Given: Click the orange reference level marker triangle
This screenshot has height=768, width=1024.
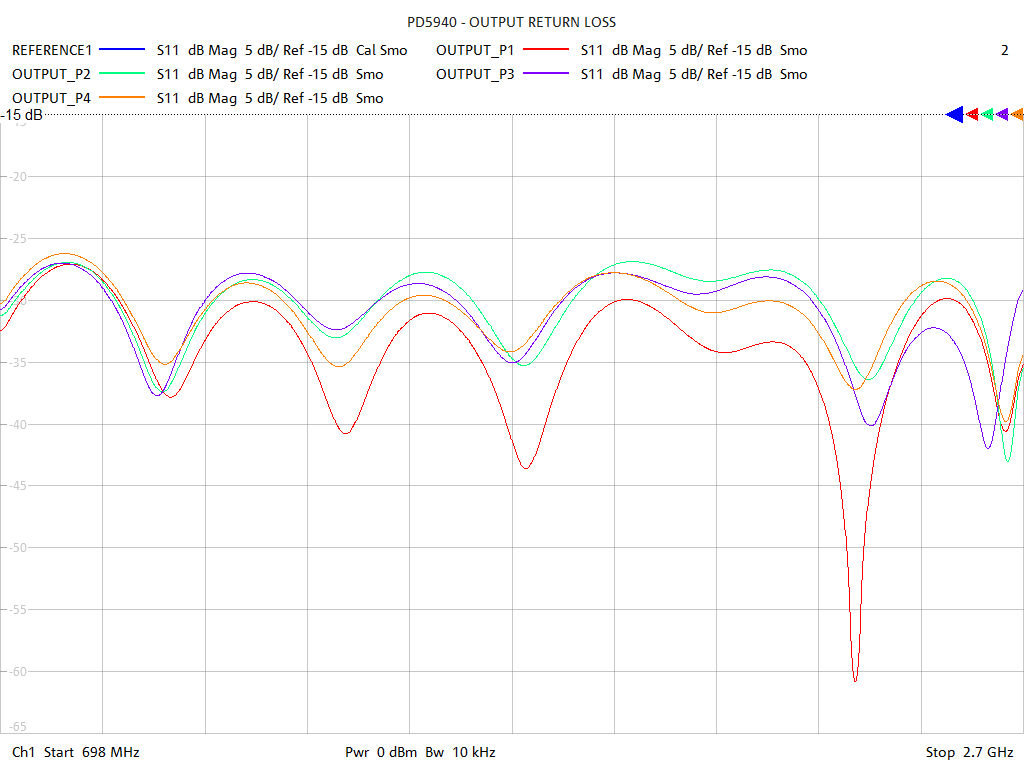Looking at the screenshot, I should click(x=1017, y=115).
